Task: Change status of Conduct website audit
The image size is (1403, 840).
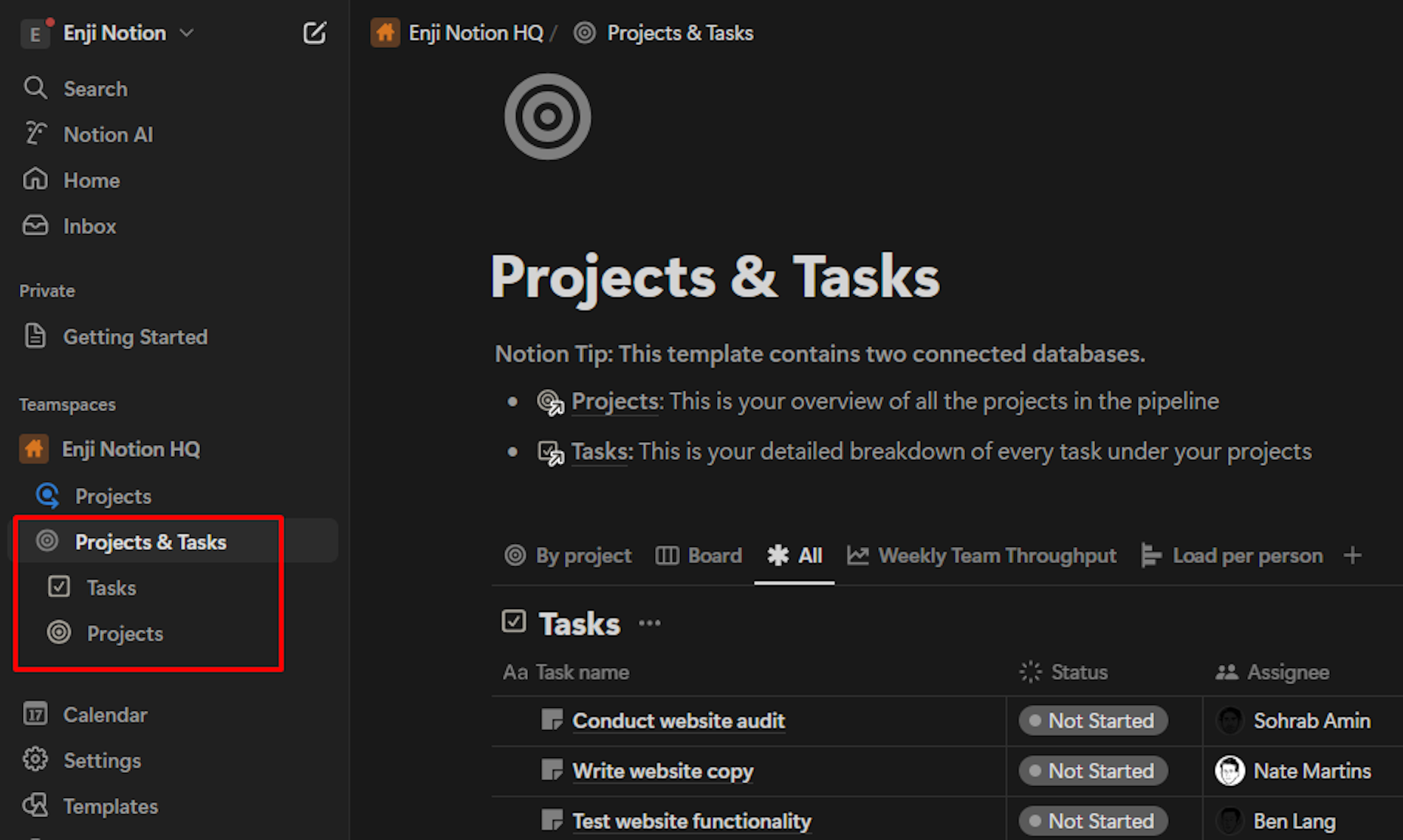Action: [x=1093, y=721]
